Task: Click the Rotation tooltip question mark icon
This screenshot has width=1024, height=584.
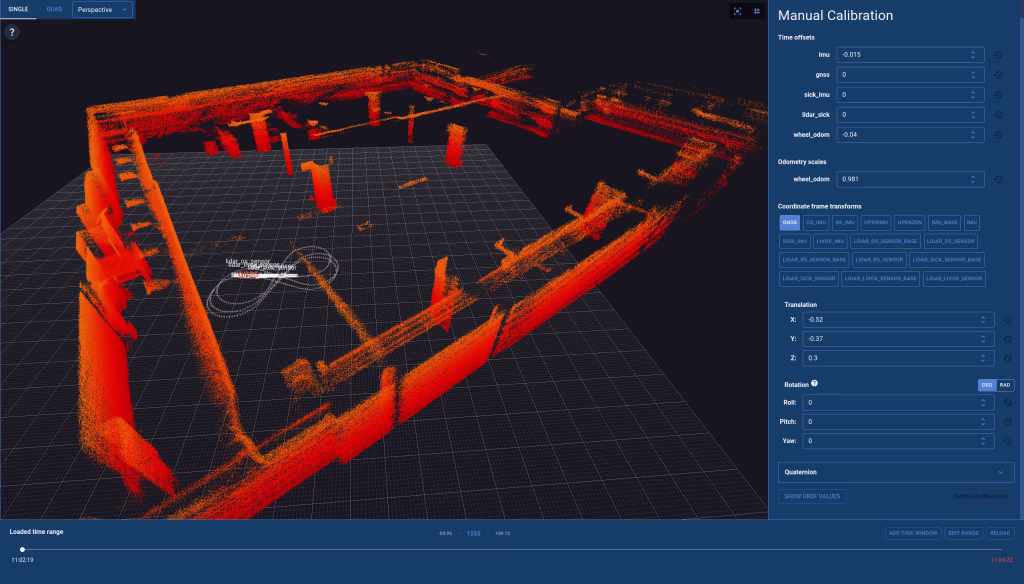Action: coord(815,384)
